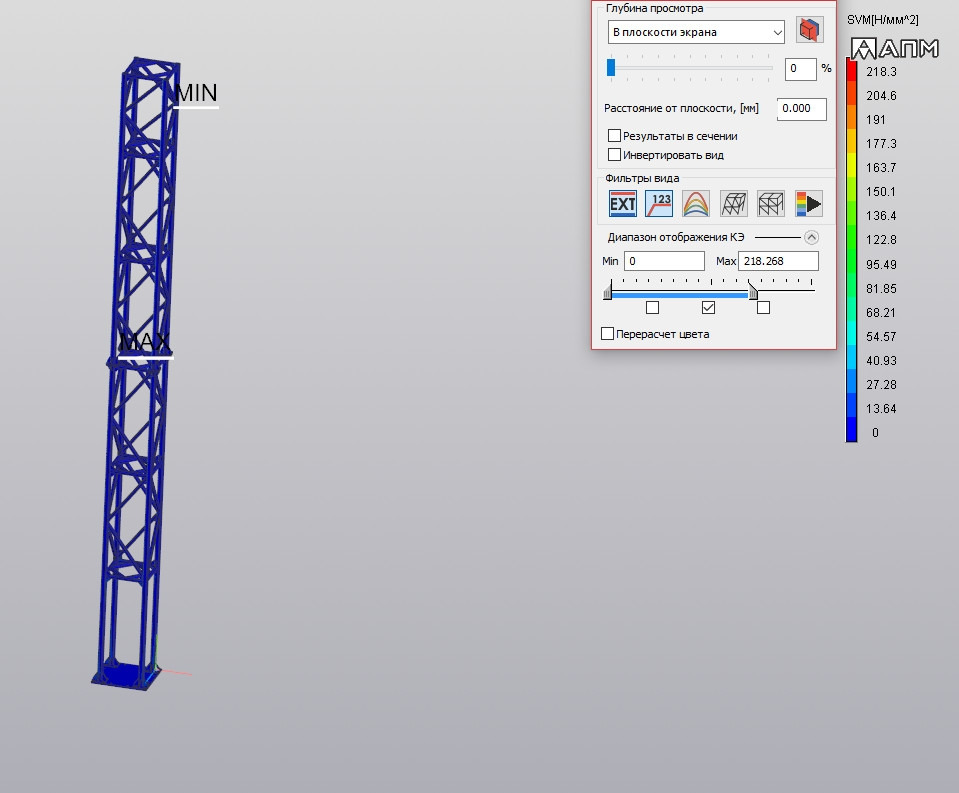The image size is (959, 793).
Task: Click the 218.3 legend value
Action: (x=881, y=72)
